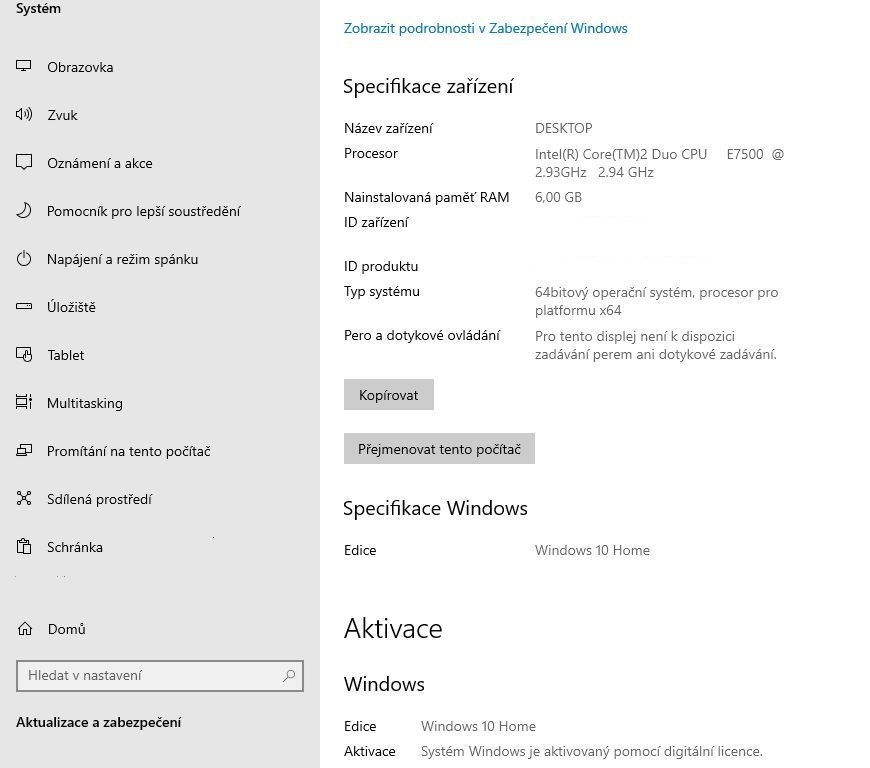870x768 pixels.
Task: Click Přejmenovat tento počítač button
Action: point(439,449)
